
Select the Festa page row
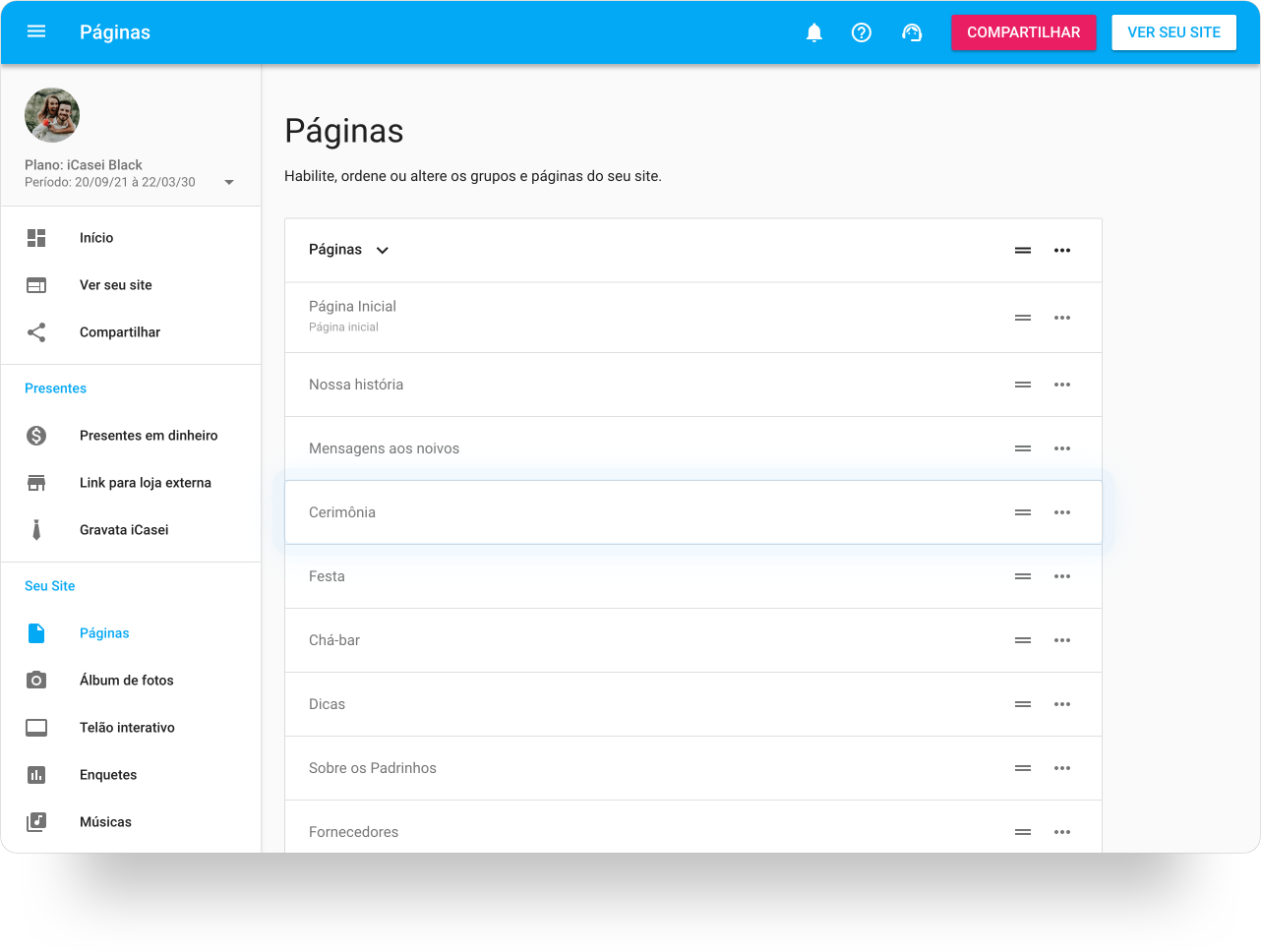click(x=693, y=576)
